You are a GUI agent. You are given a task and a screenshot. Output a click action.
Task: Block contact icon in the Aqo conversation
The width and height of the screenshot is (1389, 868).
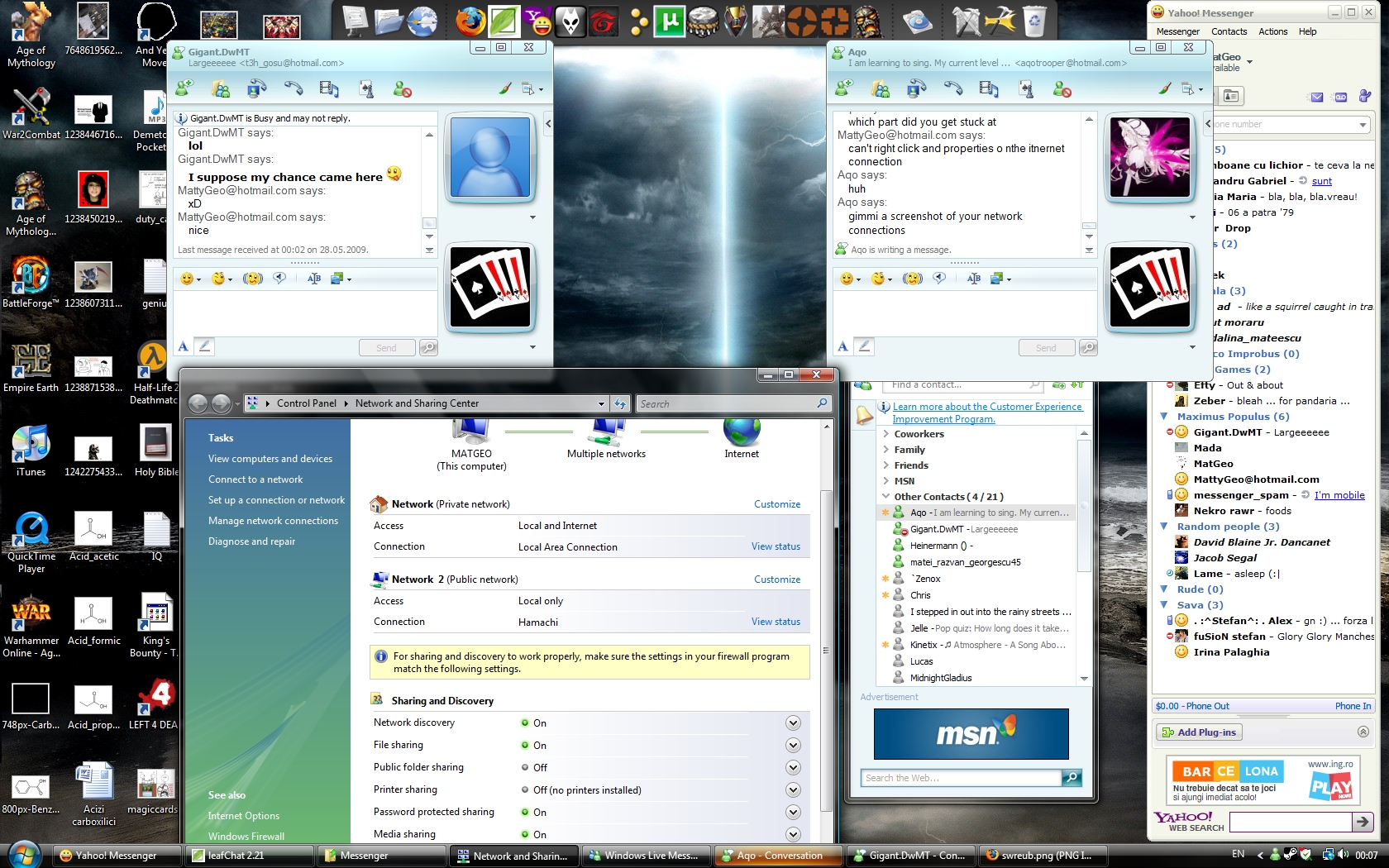tap(1062, 88)
